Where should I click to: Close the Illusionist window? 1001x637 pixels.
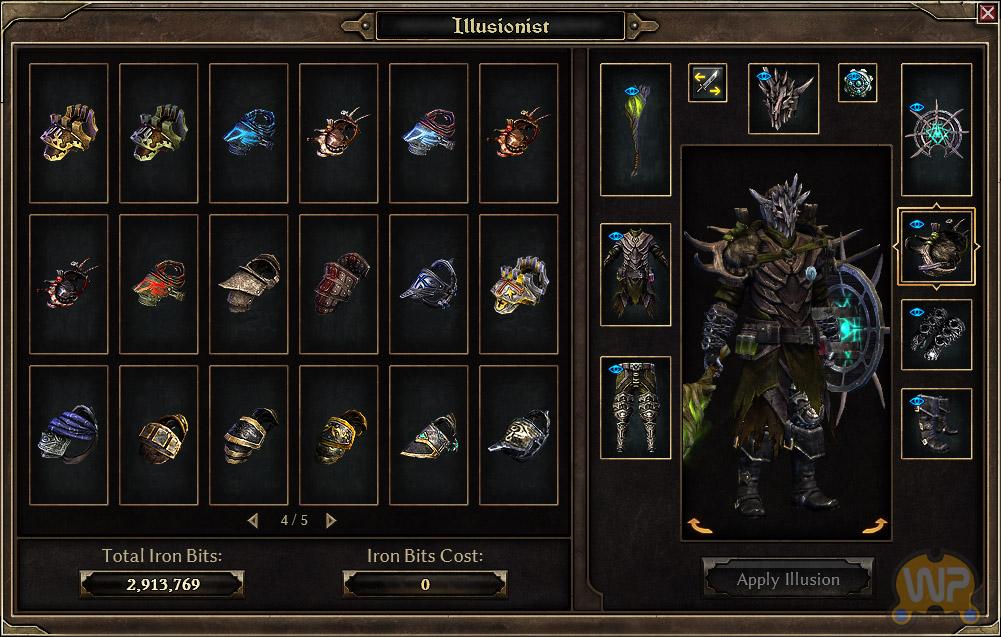(x=987, y=13)
